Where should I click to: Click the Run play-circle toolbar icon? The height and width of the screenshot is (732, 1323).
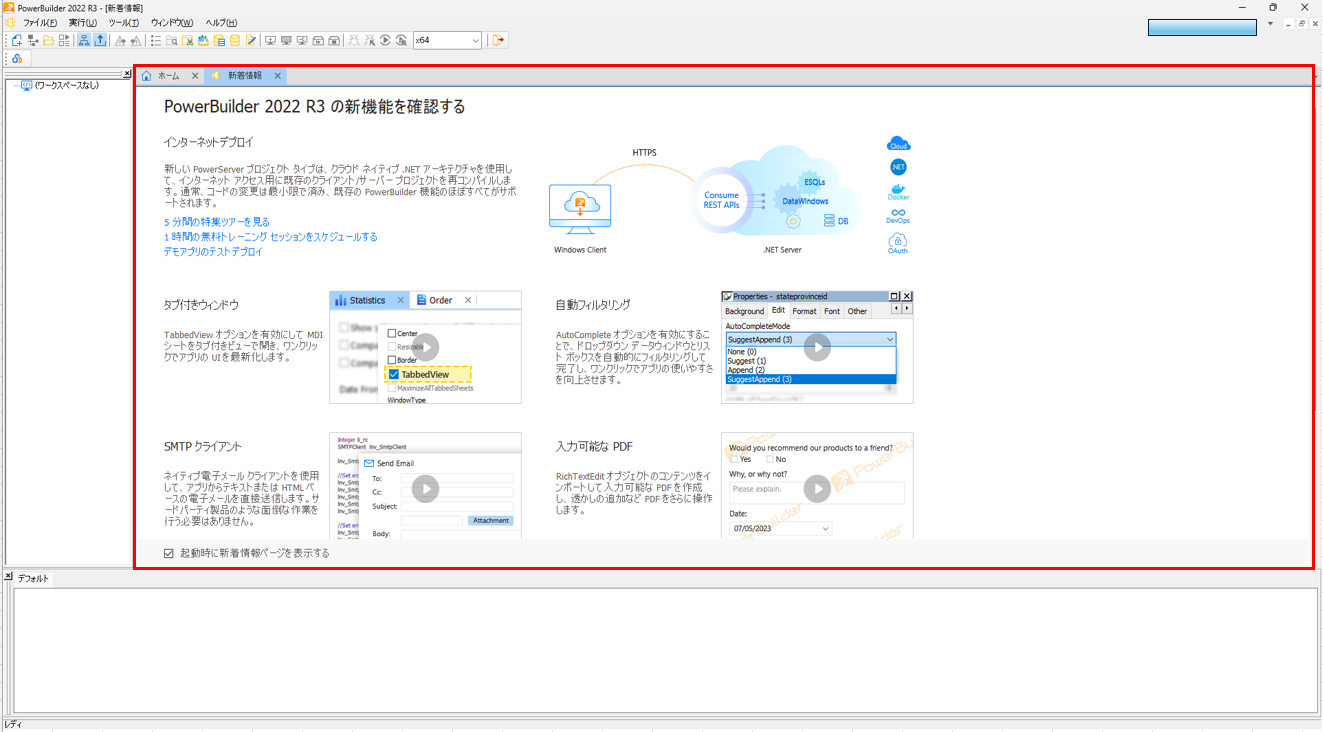385,41
